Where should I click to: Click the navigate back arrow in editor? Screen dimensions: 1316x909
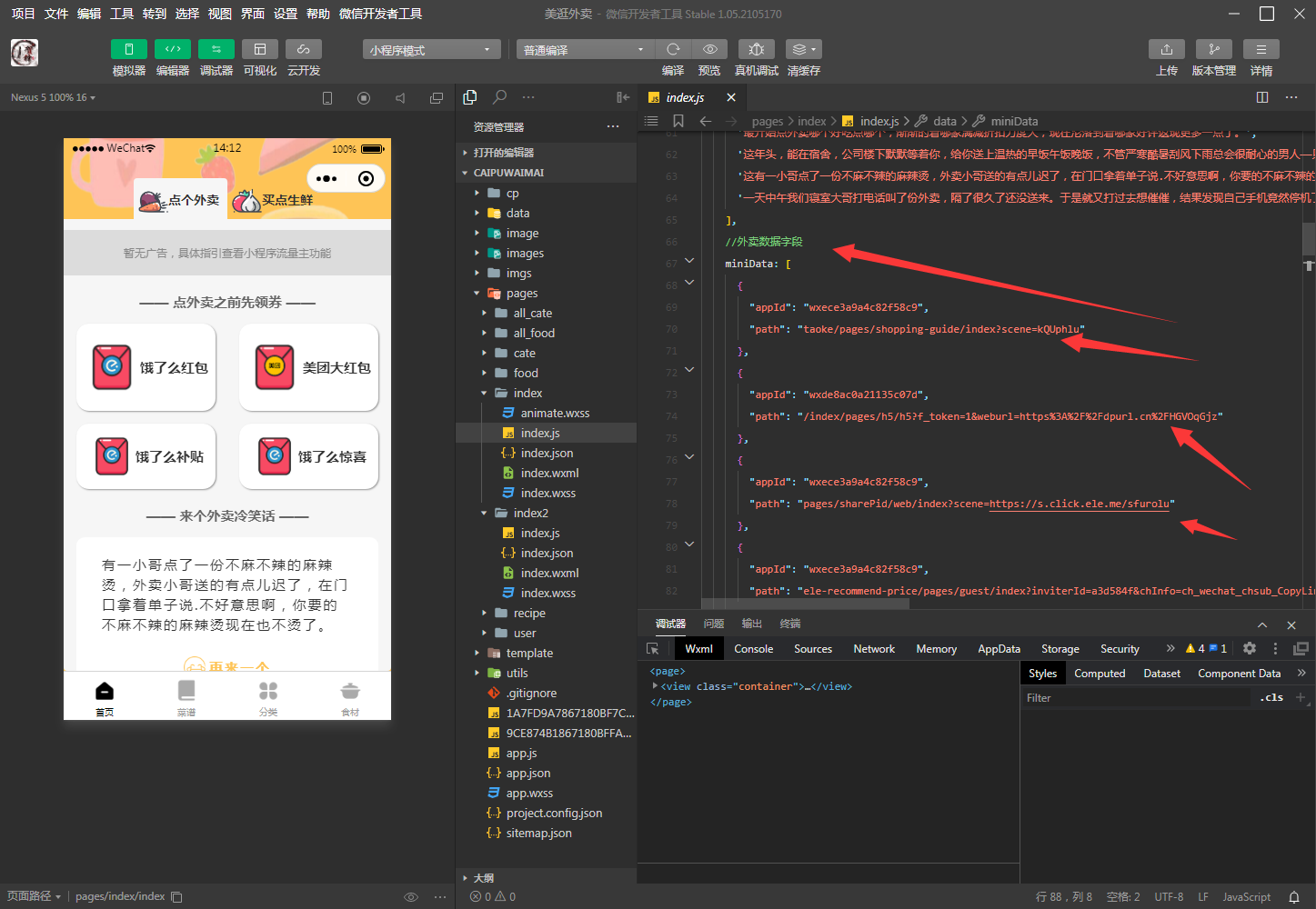coord(705,121)
